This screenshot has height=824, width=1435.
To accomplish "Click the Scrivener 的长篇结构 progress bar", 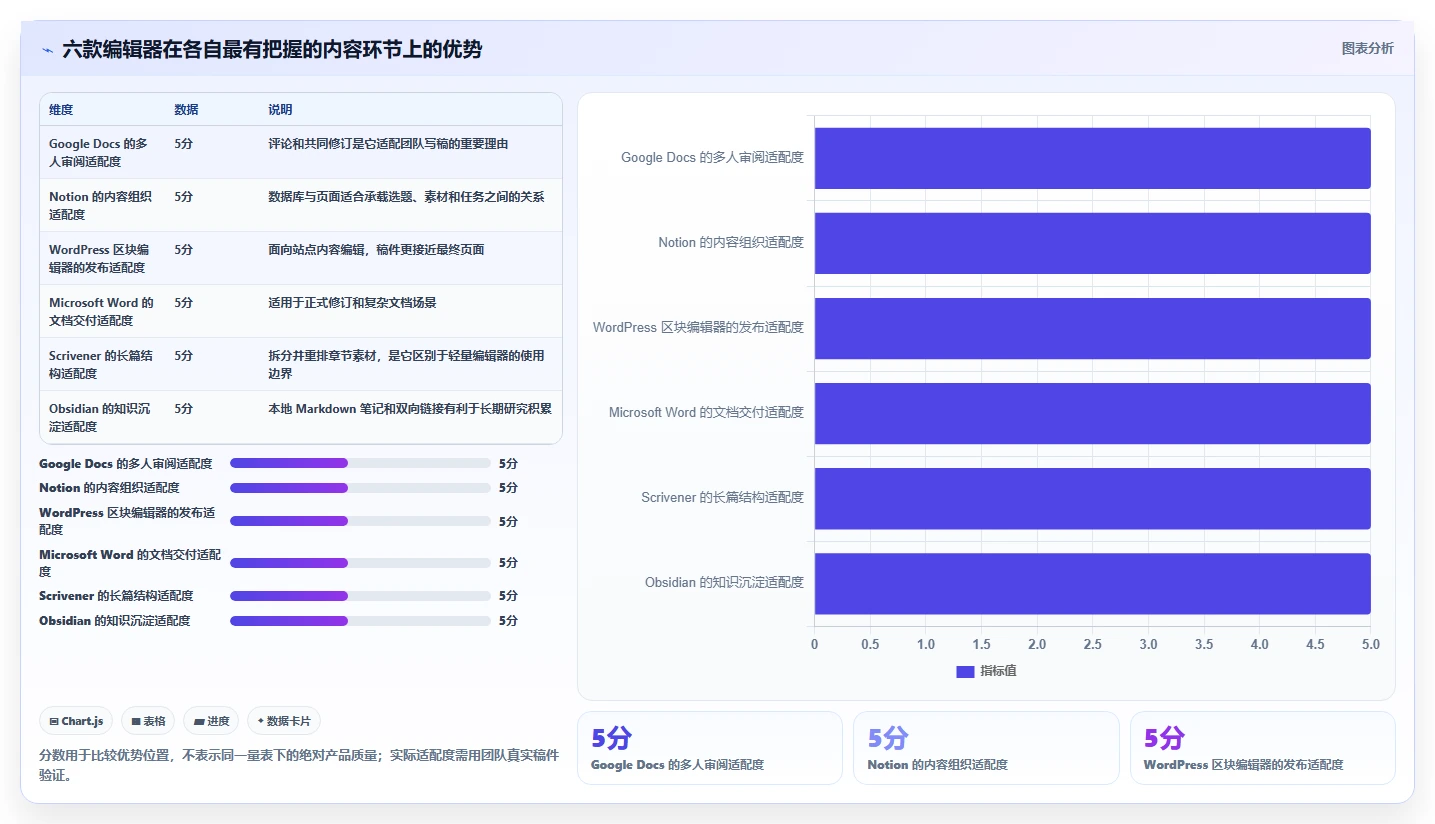I will click(360, 596).
